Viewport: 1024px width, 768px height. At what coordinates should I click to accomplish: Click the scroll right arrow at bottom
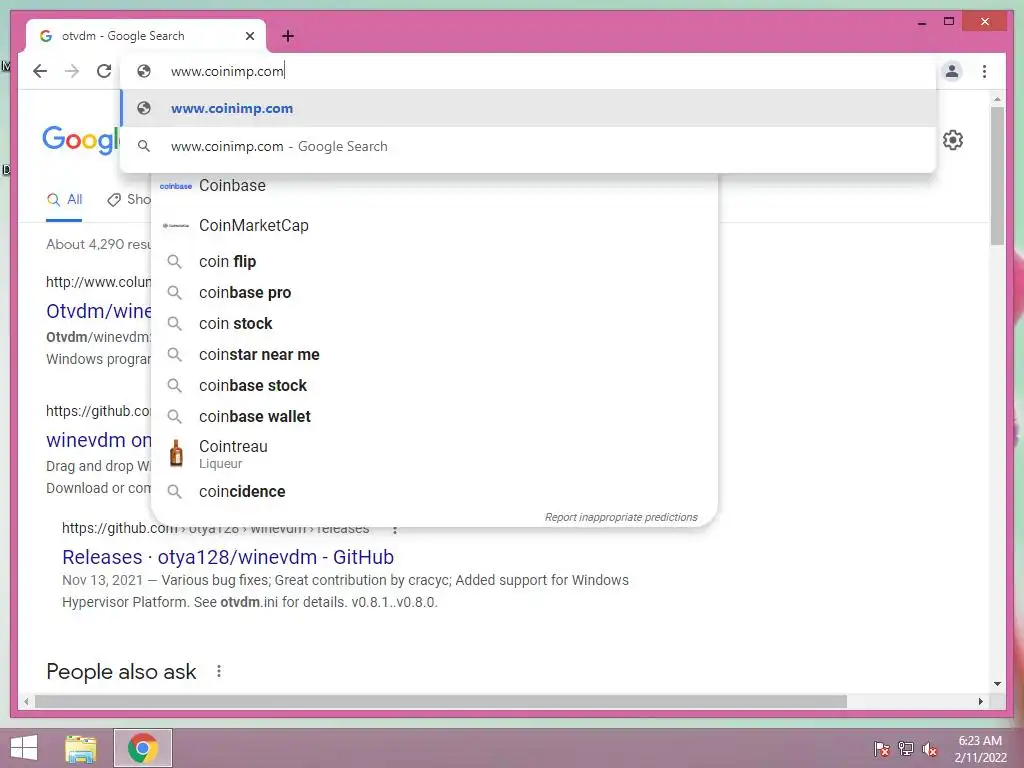tap(980, 702)
